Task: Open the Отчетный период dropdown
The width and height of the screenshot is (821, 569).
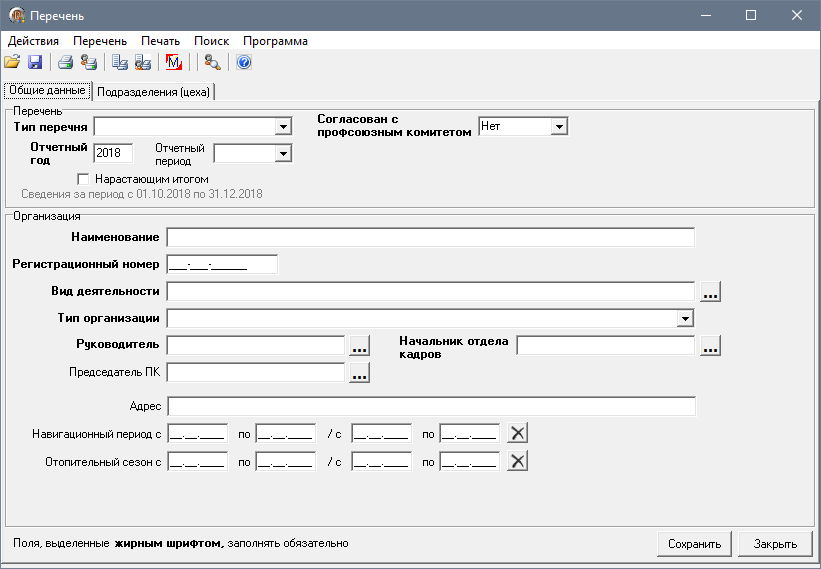Action: click(x=283, y=153)
